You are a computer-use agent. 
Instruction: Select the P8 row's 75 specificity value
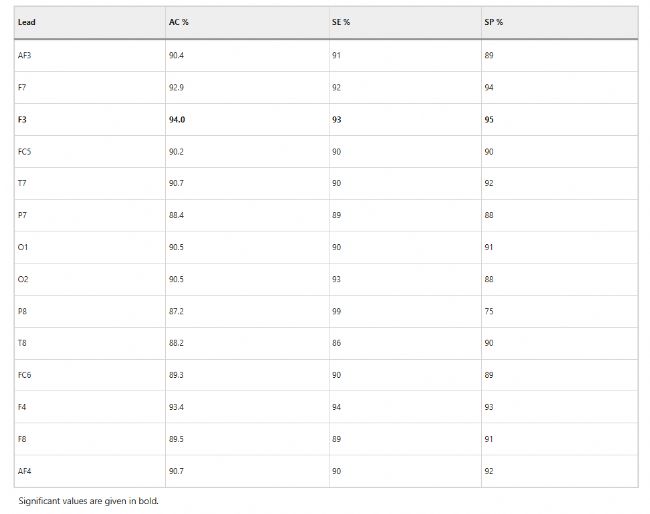click(488, 311)
